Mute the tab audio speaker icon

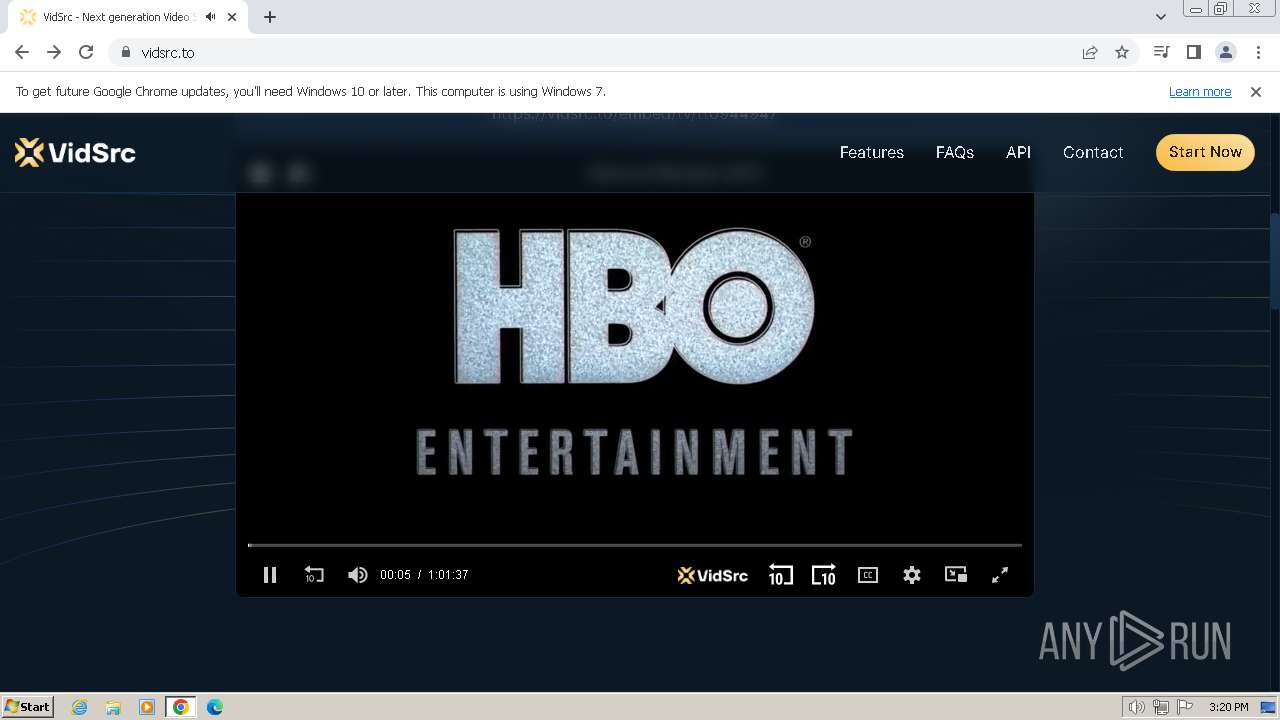click(x=210, y=17)
